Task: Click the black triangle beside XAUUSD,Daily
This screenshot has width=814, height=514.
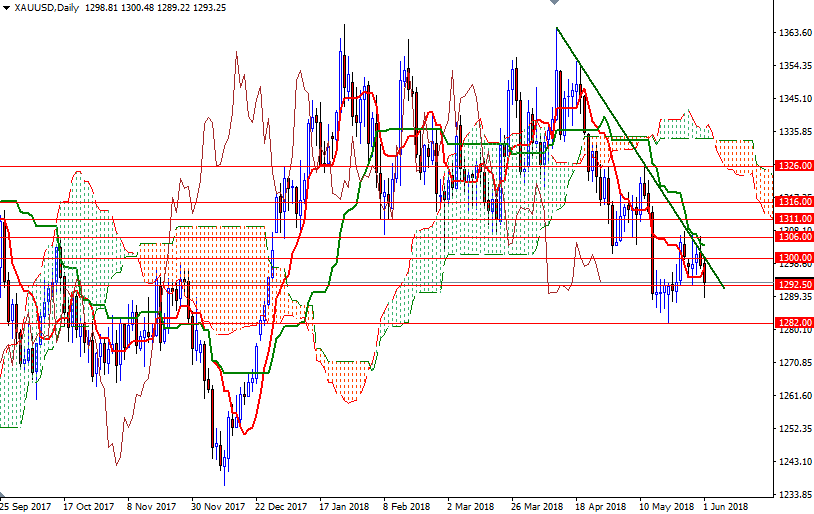Action: point(7,8)
